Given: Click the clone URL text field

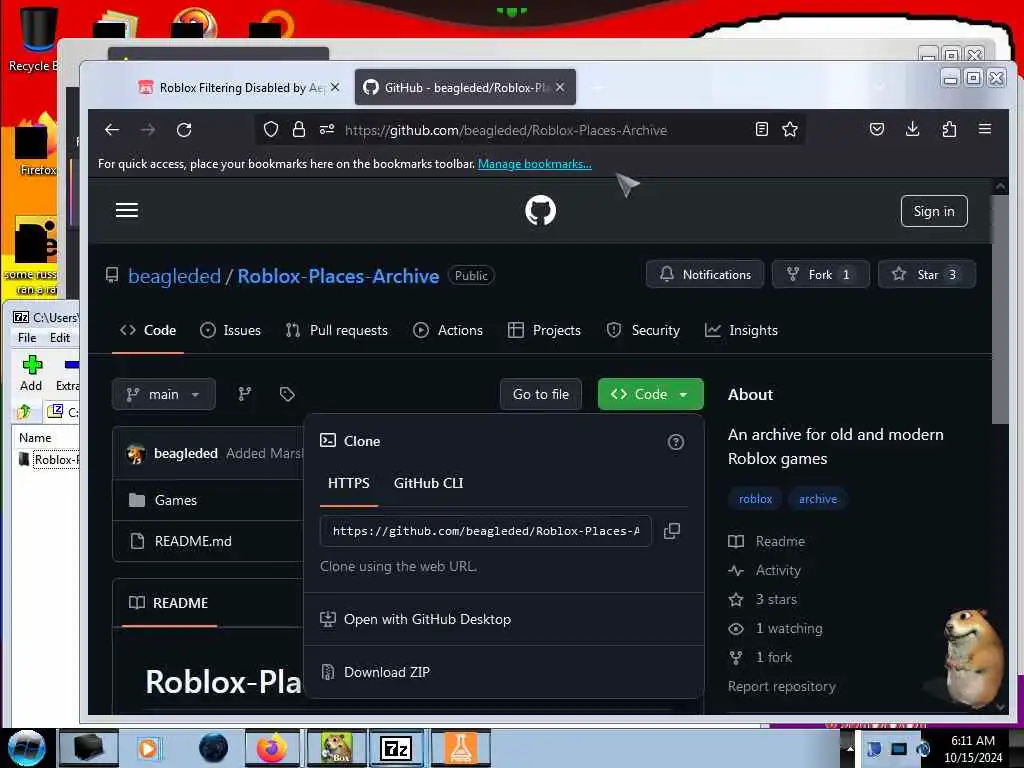Looking at the screenshot, I should [x=486, y=531].
